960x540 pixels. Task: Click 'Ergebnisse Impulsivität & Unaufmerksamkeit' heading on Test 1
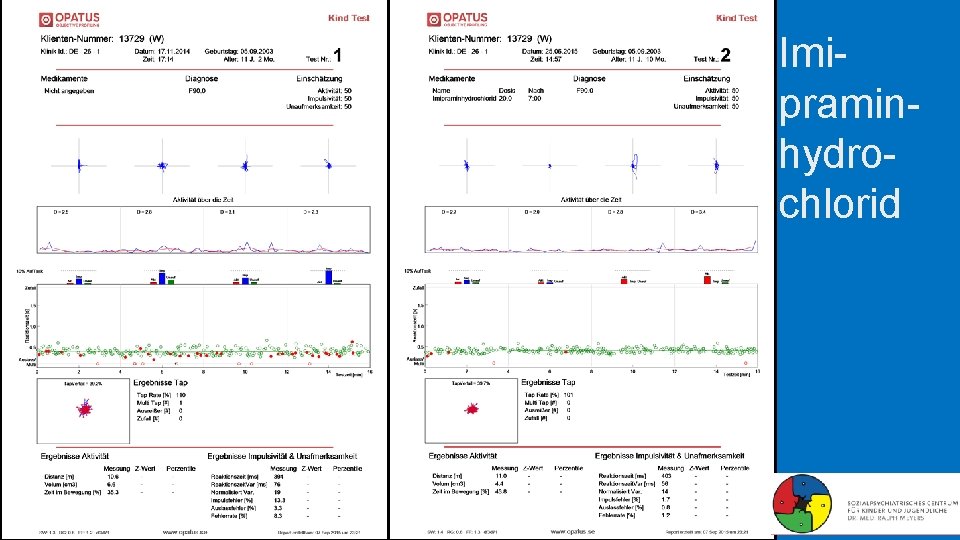click(x=282, y=456)
